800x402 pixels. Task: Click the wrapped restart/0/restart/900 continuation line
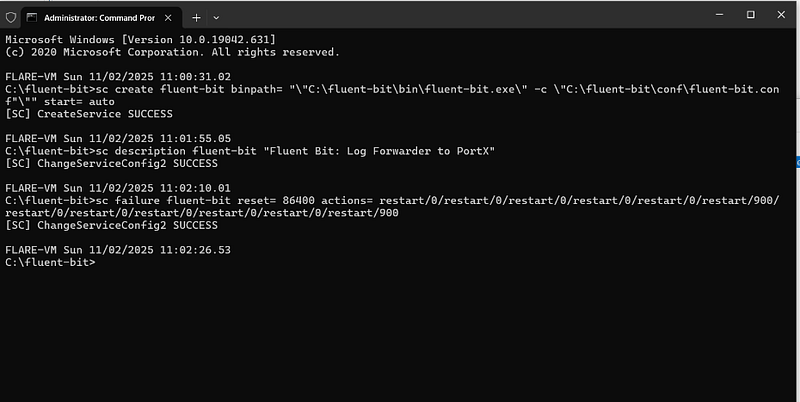[202, 213]
